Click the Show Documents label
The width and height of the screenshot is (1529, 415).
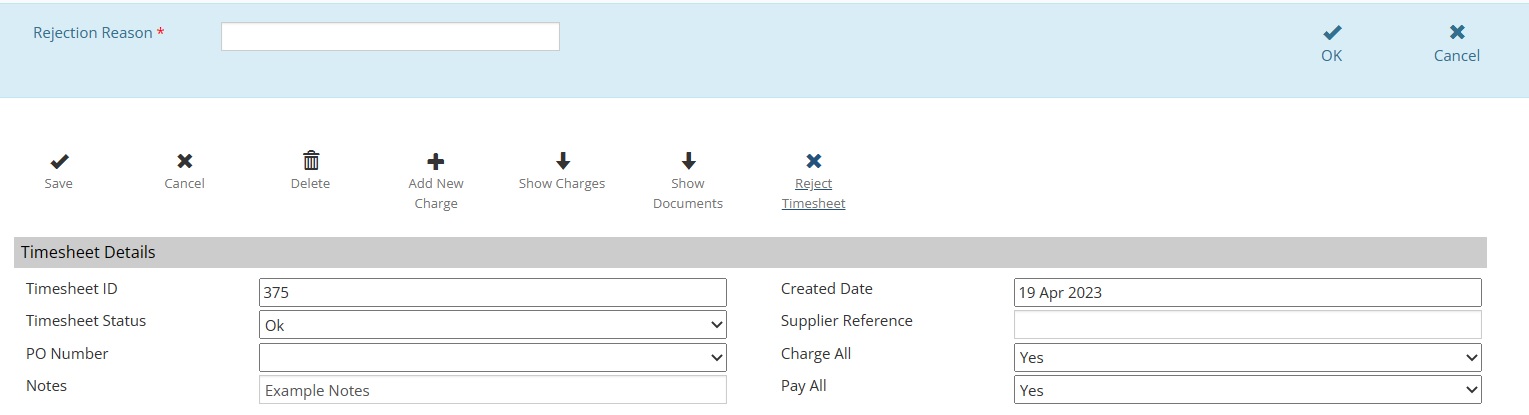point(688,194)
